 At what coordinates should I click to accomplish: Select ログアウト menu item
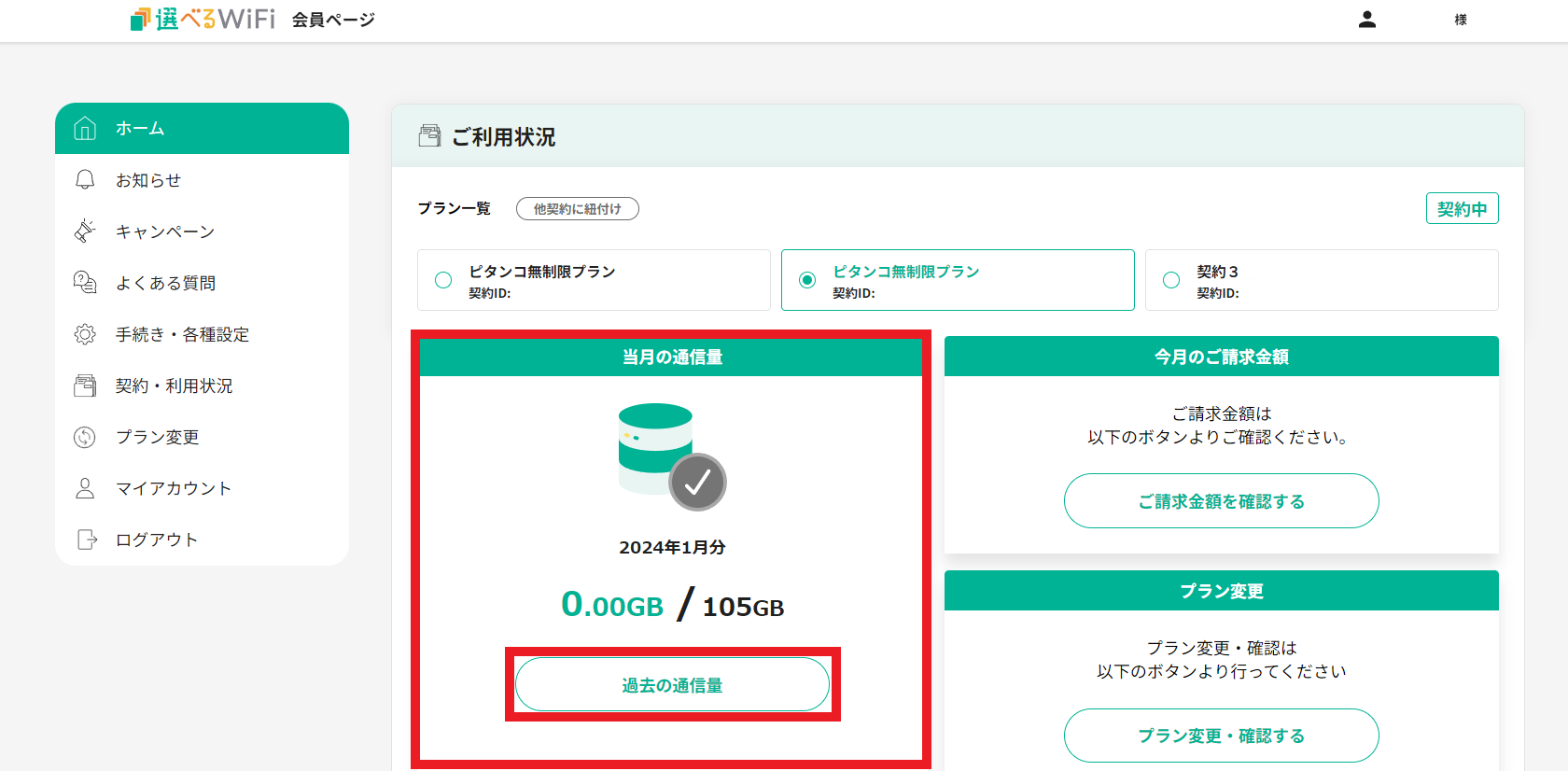coord(202,539)
